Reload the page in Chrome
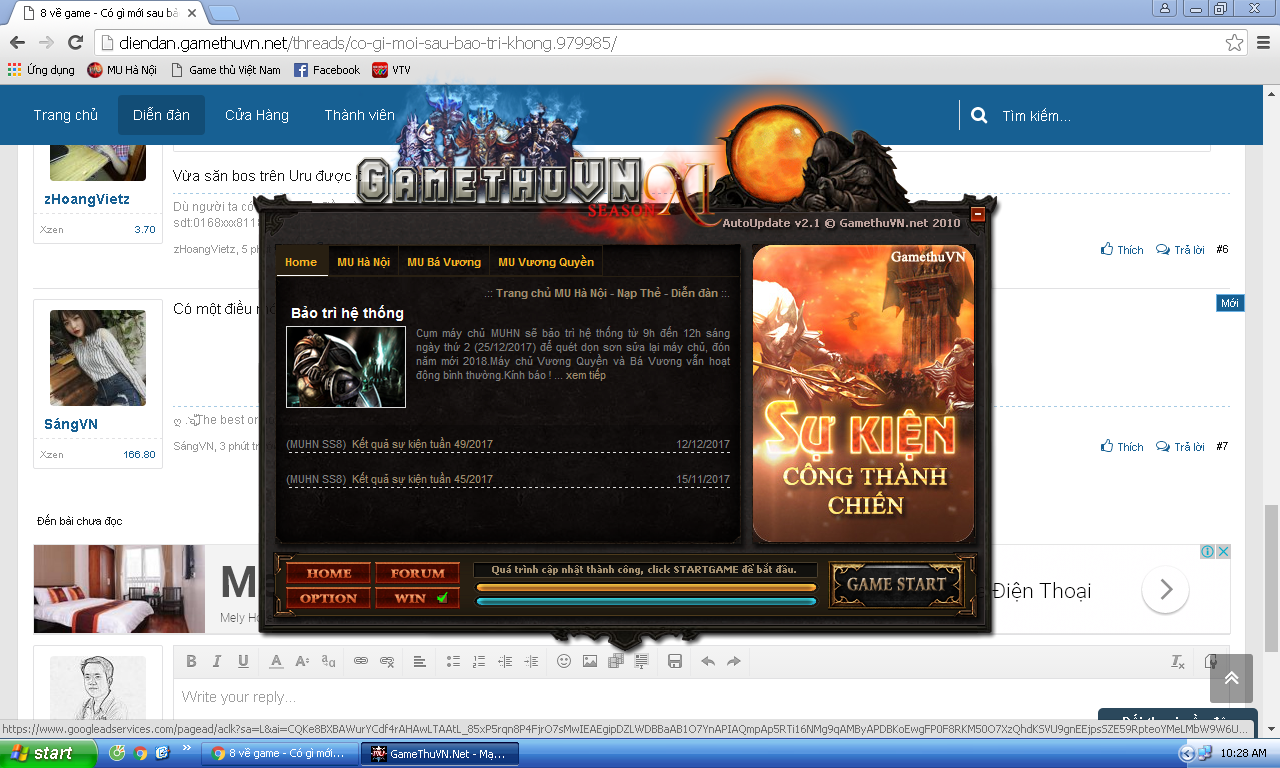The width and height of the screenshot is (1280, 768). tap(75, 43)
